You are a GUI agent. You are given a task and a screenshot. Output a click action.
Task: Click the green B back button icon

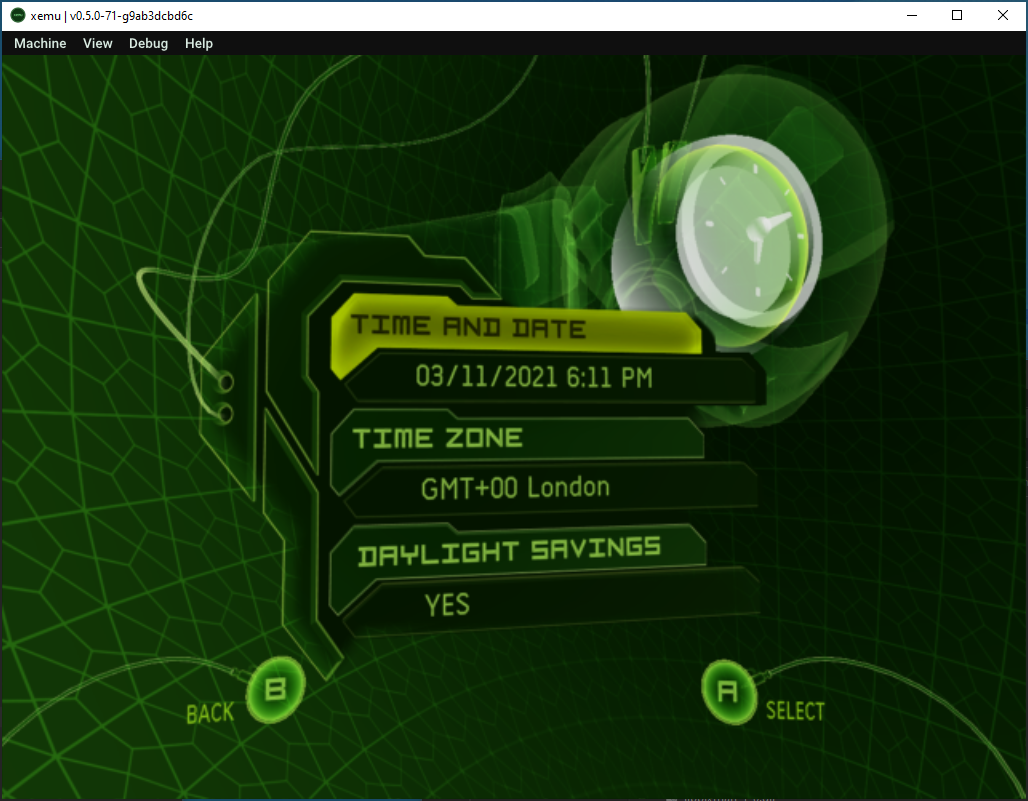tap(274, 689)
